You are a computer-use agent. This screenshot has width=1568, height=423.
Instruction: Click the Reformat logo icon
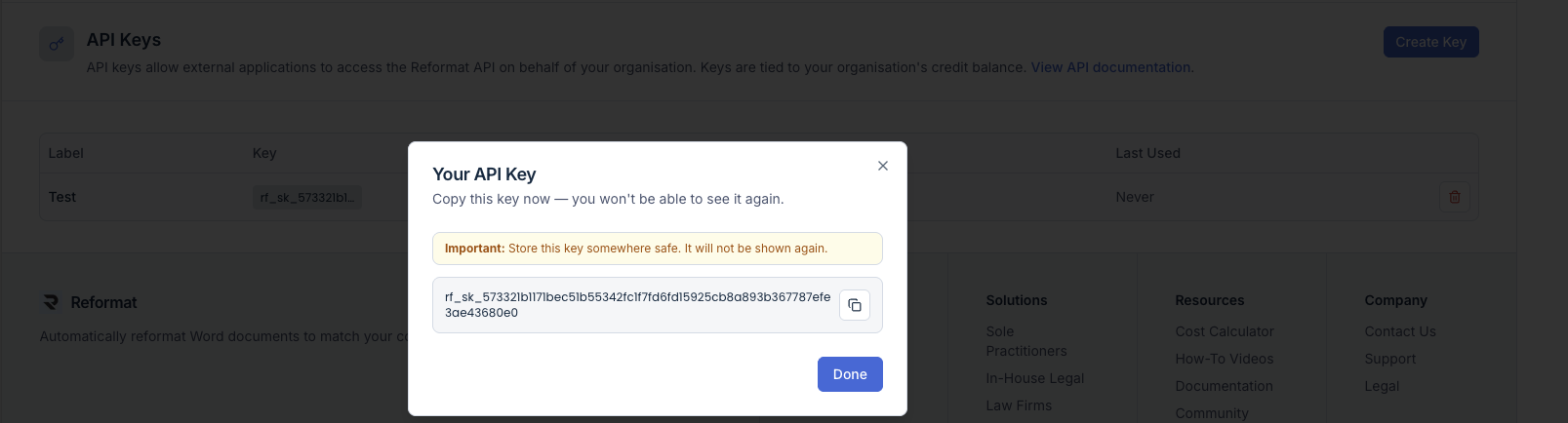coord(51,303)
